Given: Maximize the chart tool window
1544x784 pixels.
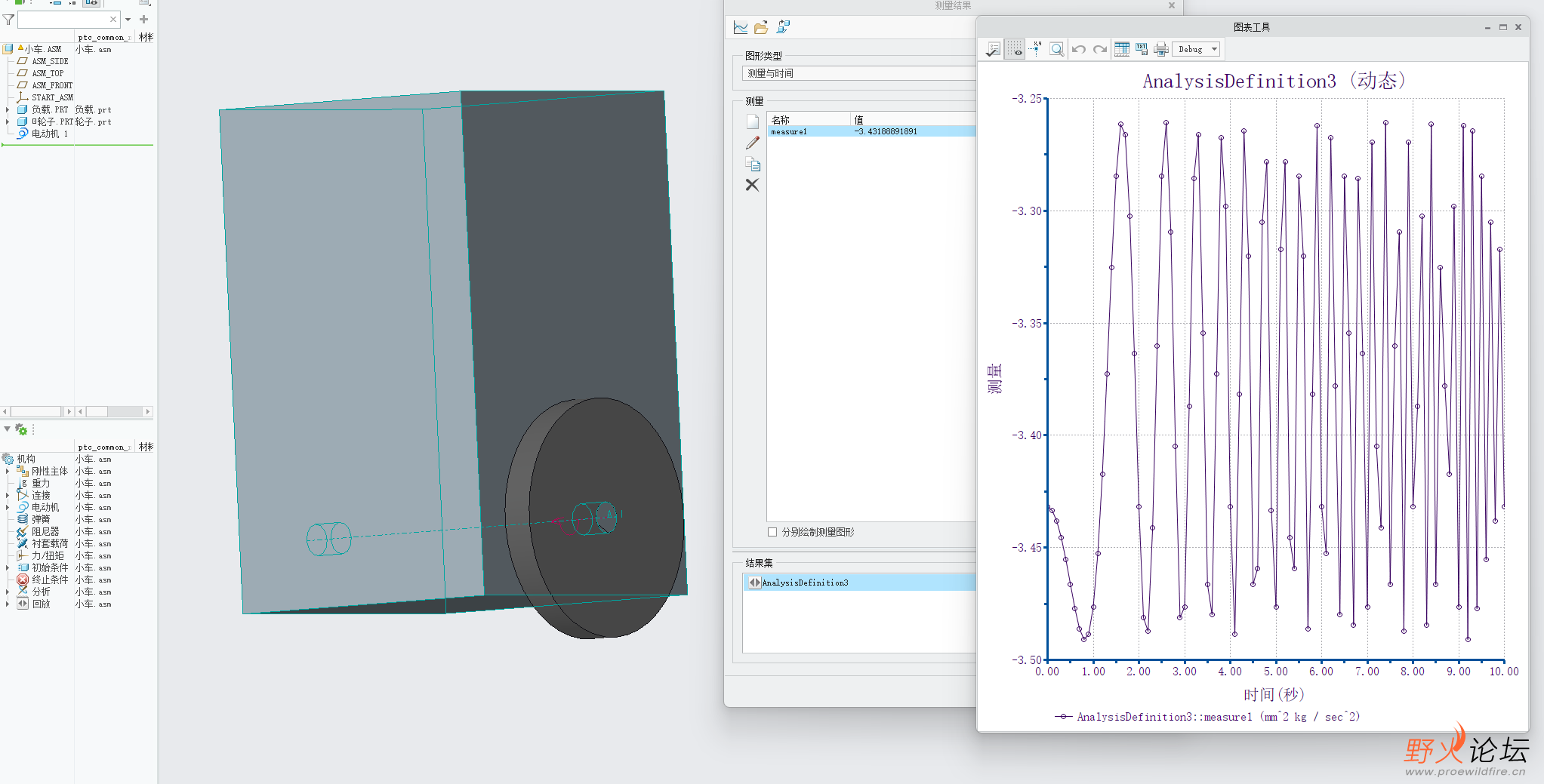Looking at the screenshot, I should pos(1503,27).
